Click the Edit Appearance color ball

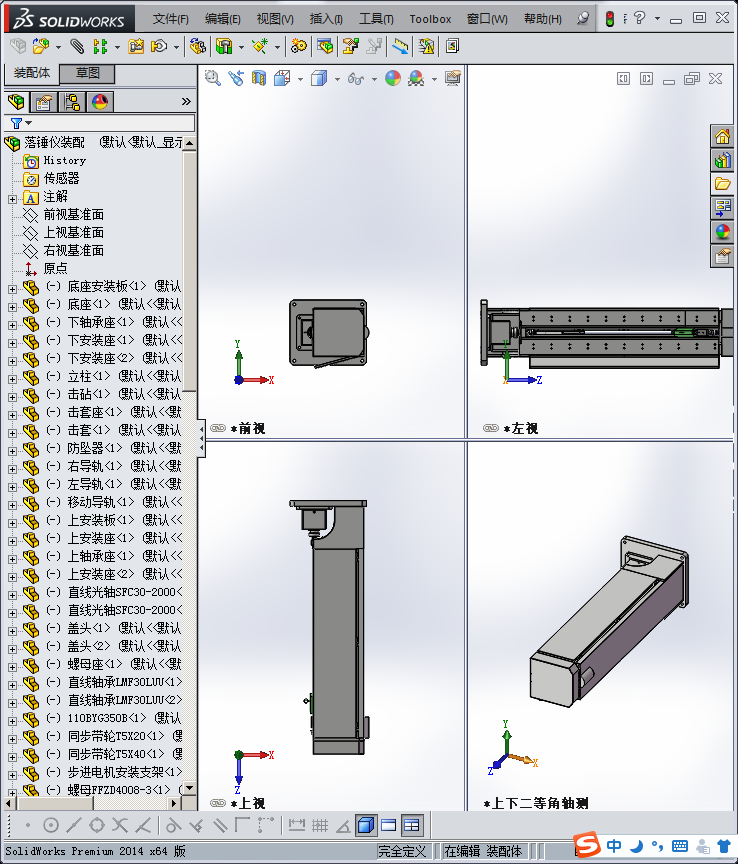coord(393,78)
